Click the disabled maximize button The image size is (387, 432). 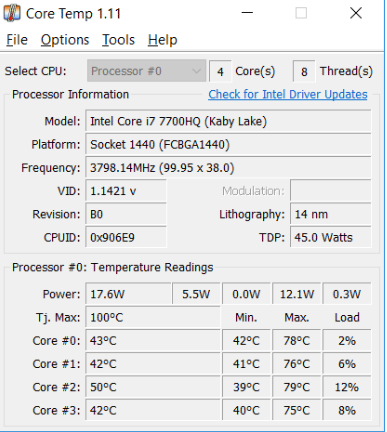click(301, 13)
